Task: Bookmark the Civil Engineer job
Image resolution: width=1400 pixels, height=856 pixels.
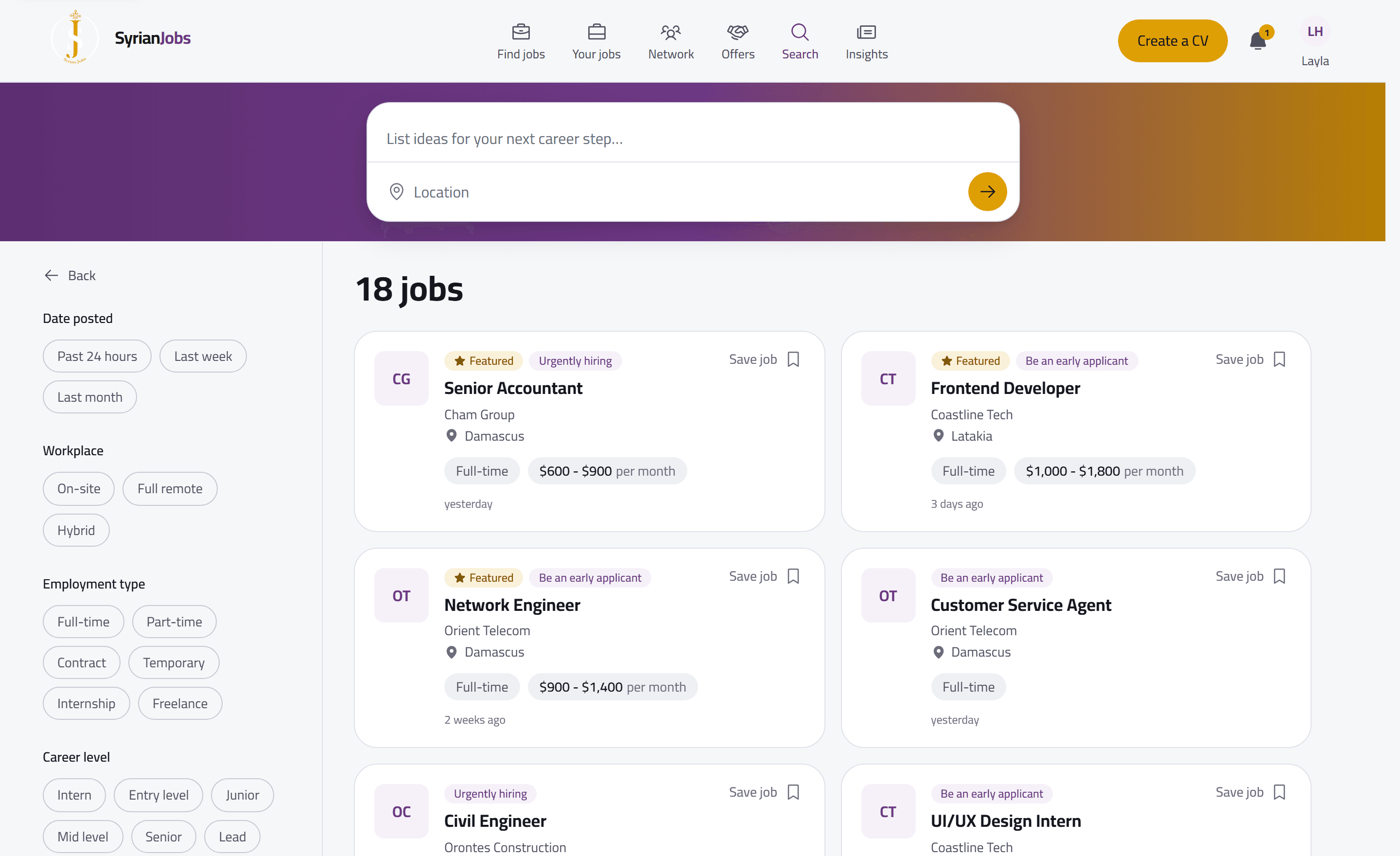Action: tap(793, 792)
